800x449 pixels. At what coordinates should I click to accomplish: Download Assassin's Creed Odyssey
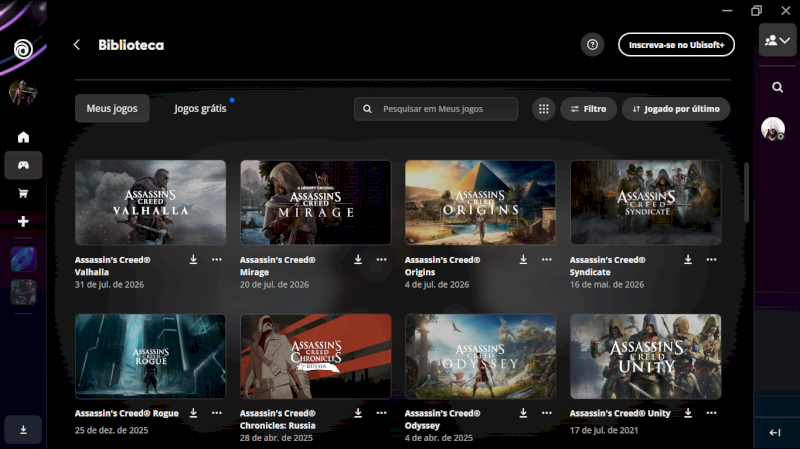coord(523,413)
